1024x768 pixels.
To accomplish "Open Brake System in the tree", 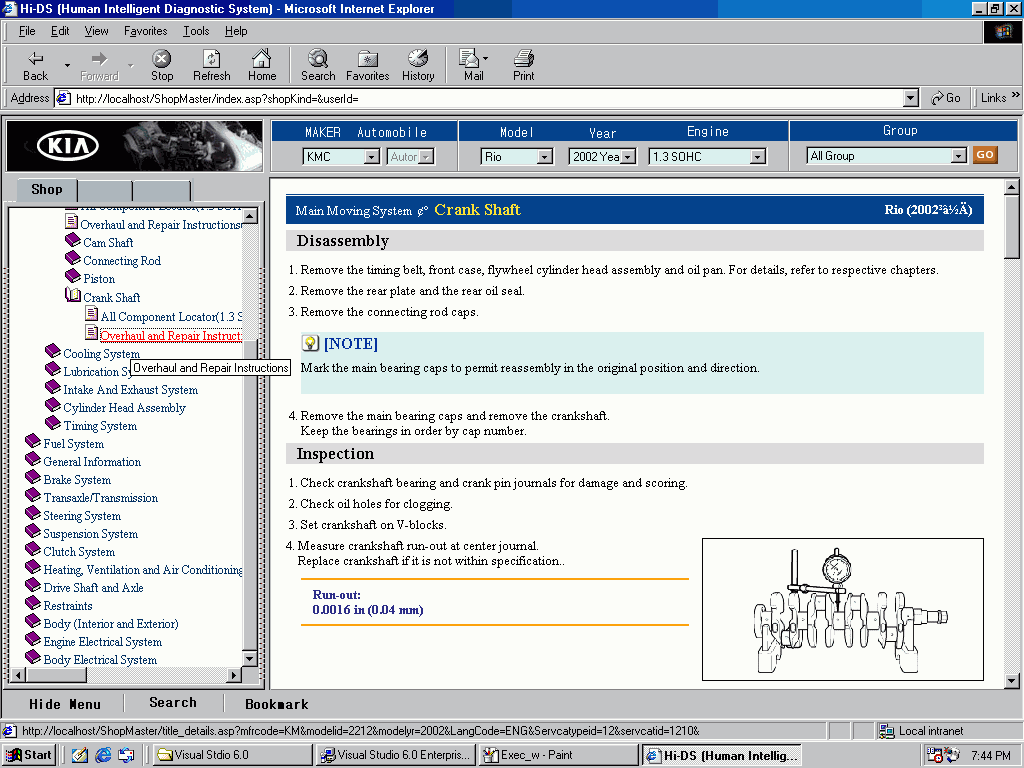I will 77,480.
